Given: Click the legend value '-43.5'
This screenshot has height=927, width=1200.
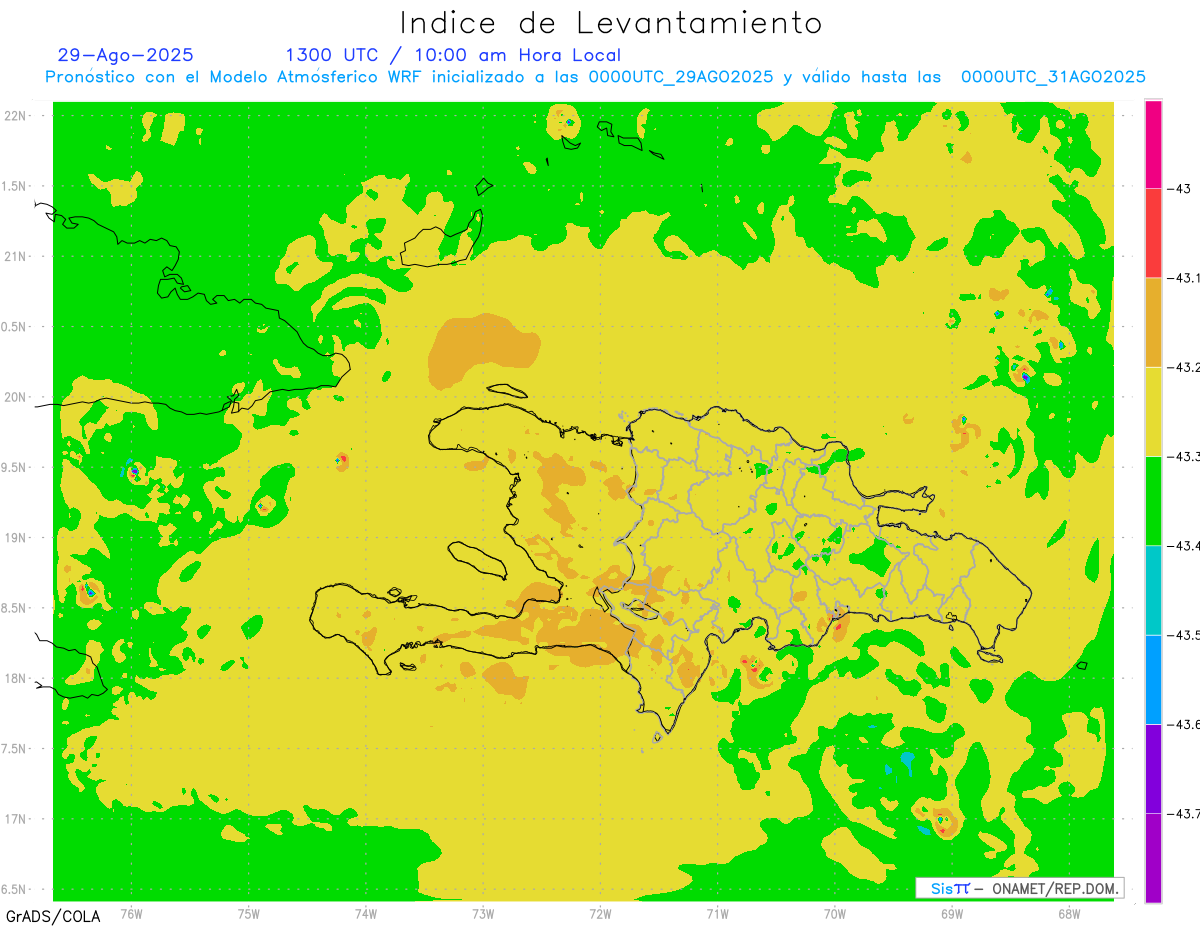Looking at the screenshot, I should click(x=1185, y=635).
